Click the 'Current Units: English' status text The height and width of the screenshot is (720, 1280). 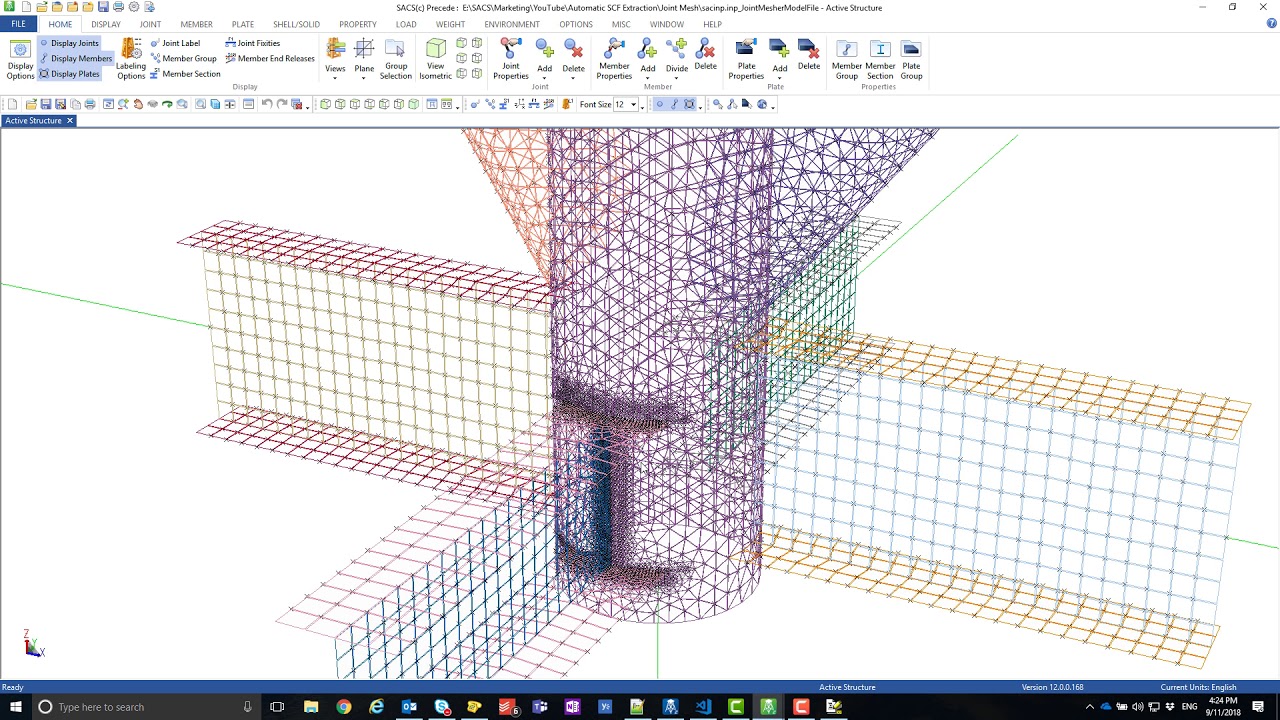click(1198, 687)
